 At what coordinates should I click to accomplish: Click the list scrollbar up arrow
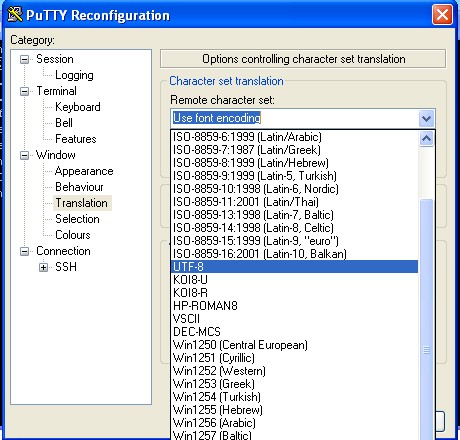pos(426,138)
